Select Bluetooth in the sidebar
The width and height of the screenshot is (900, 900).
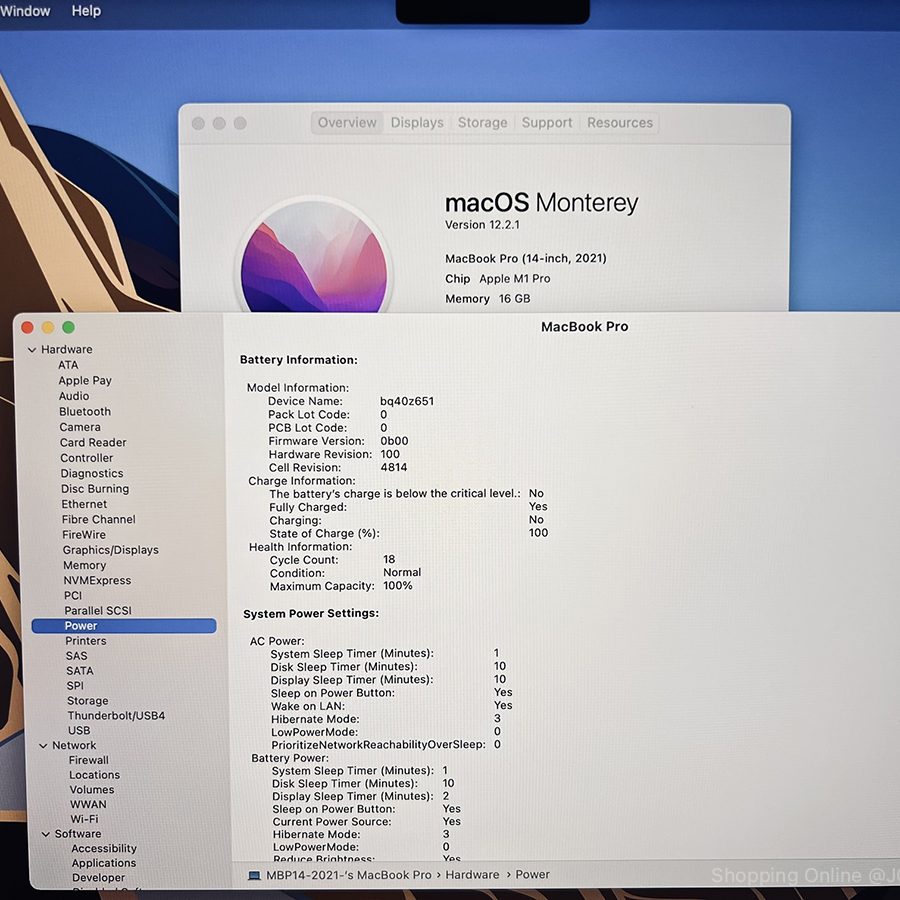85,412
